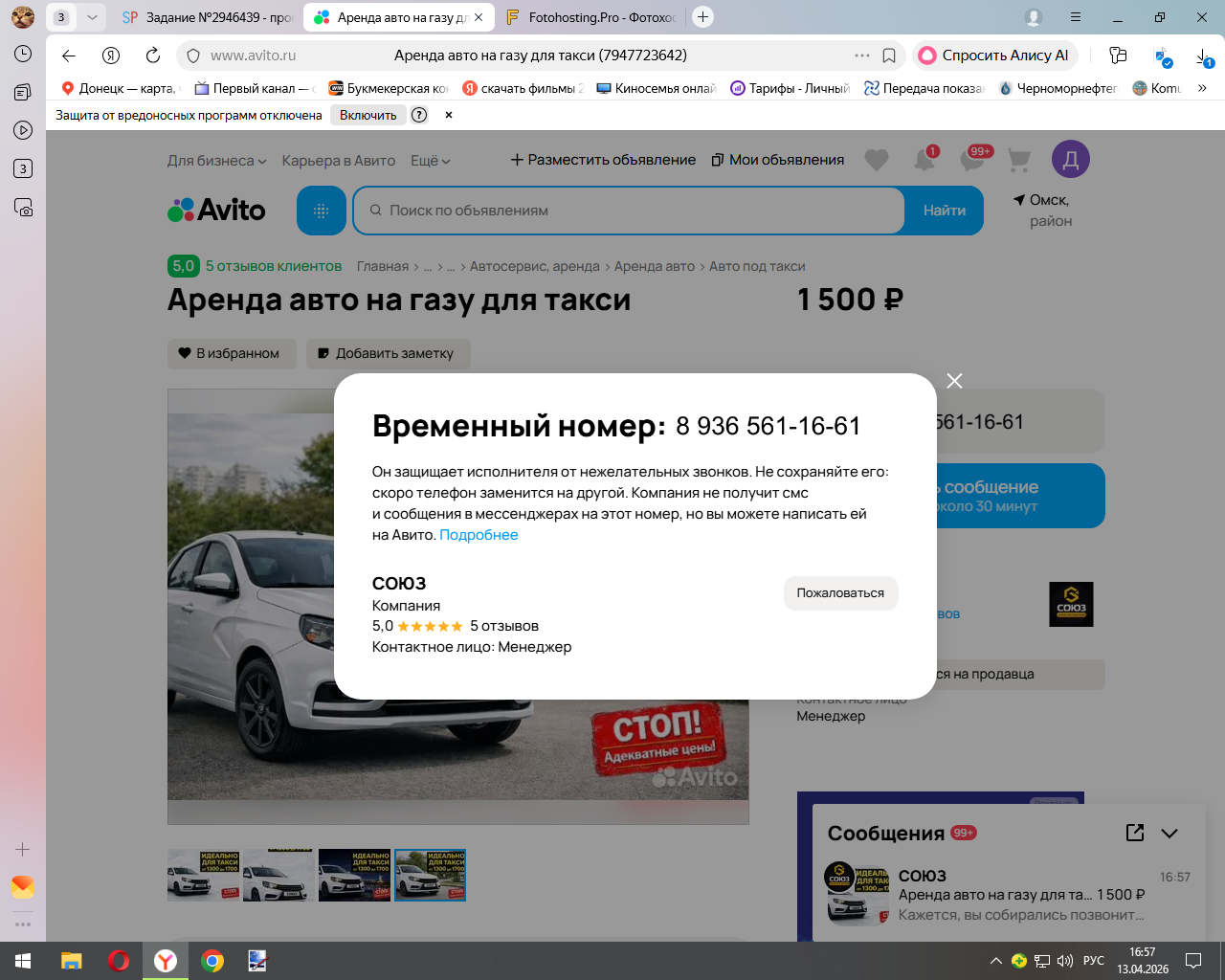Collapse the Сообщения panel chevron
Image resolution: width=1225 pixels, height=980 pixels.
[1169, 833]
